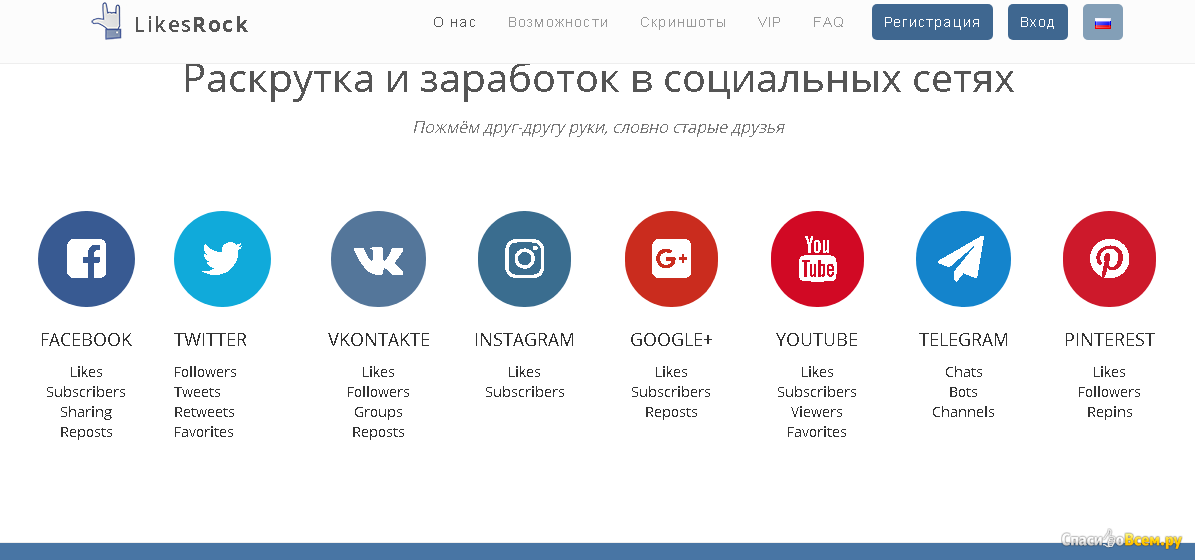Click Favorites under YouTube

817,432
